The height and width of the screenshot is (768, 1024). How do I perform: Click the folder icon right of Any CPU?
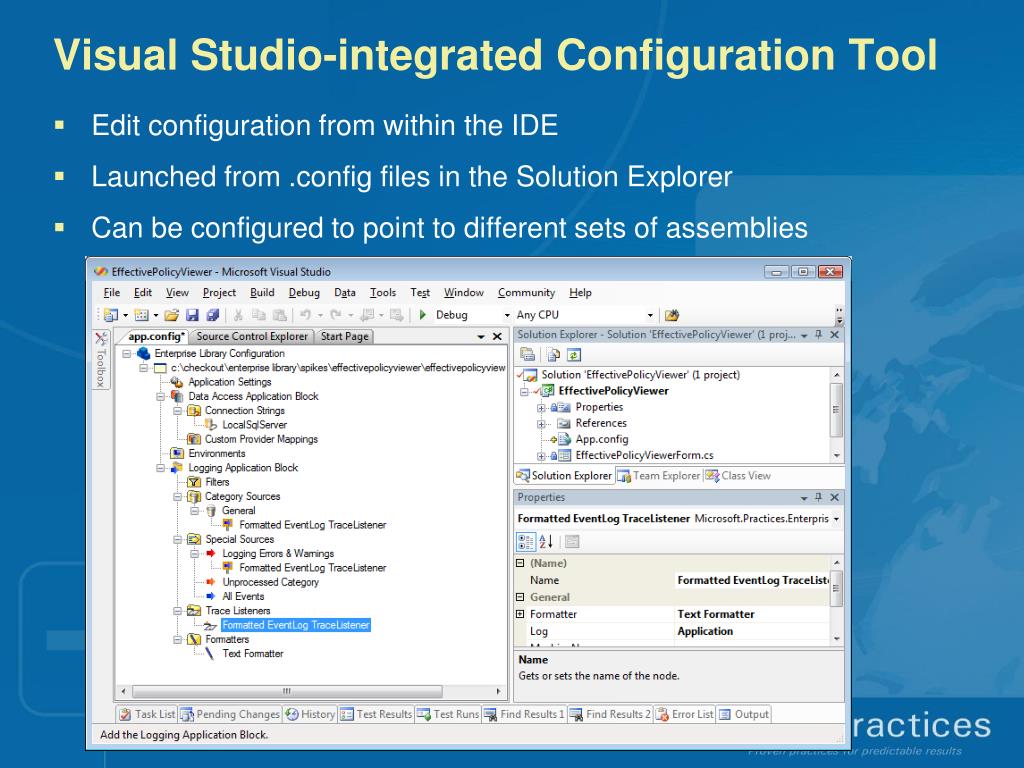pos(671,315)
